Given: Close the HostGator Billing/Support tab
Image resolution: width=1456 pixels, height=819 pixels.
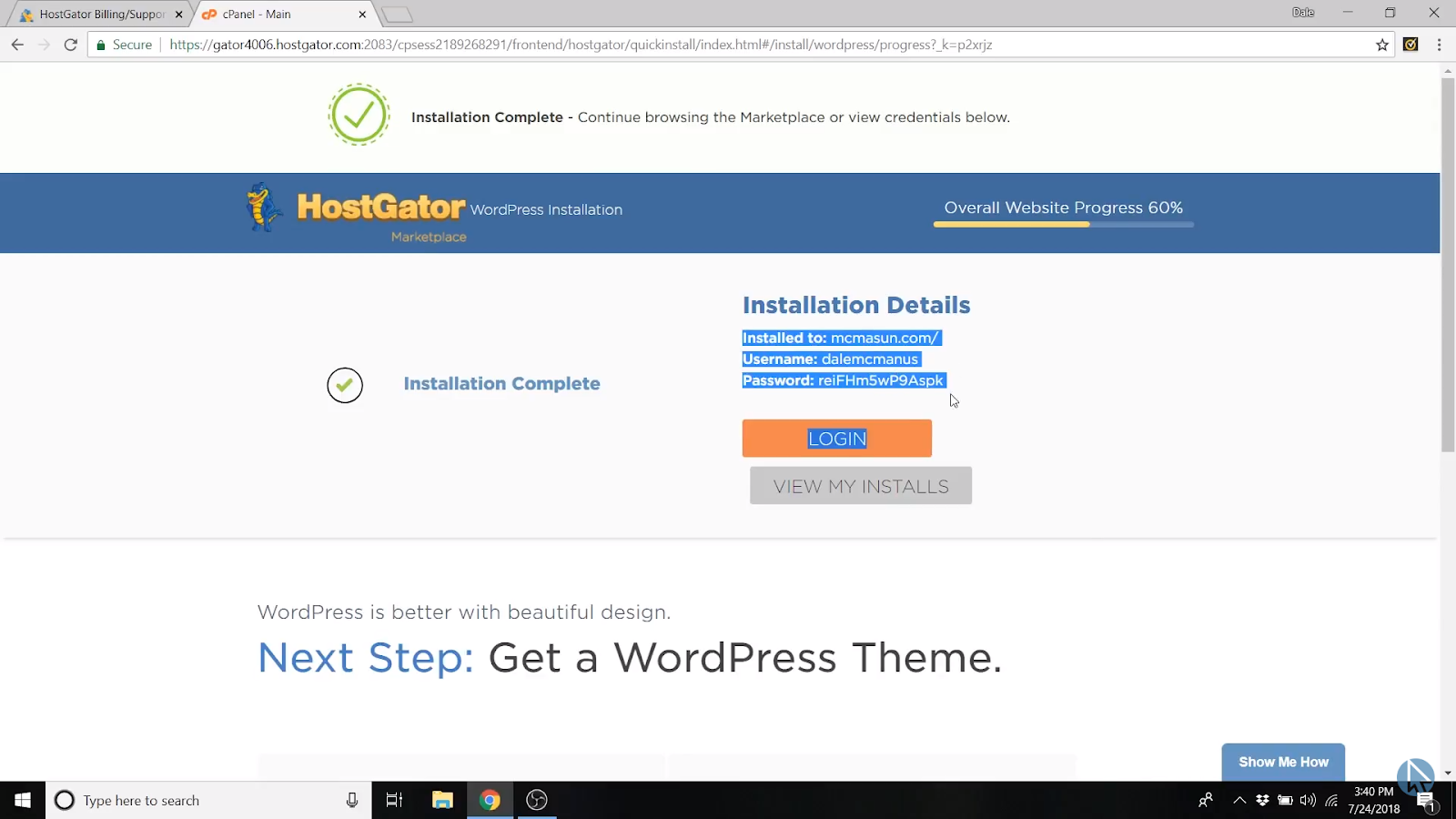Looking at the screenshot, I should 178,15.
